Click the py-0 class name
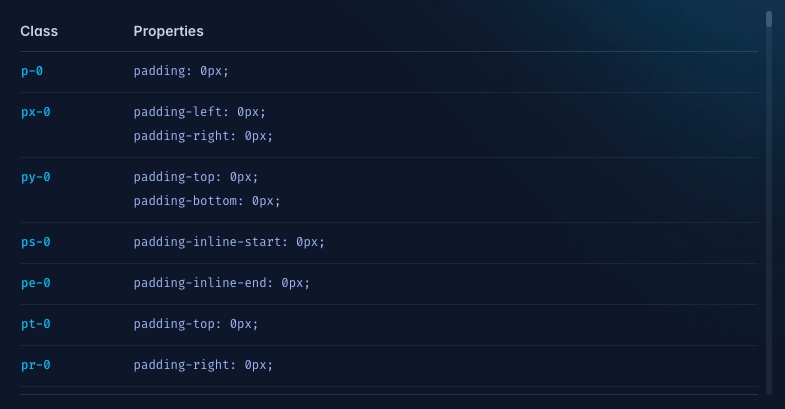This screenshot has height=409, width=785. tap(35, 177)
